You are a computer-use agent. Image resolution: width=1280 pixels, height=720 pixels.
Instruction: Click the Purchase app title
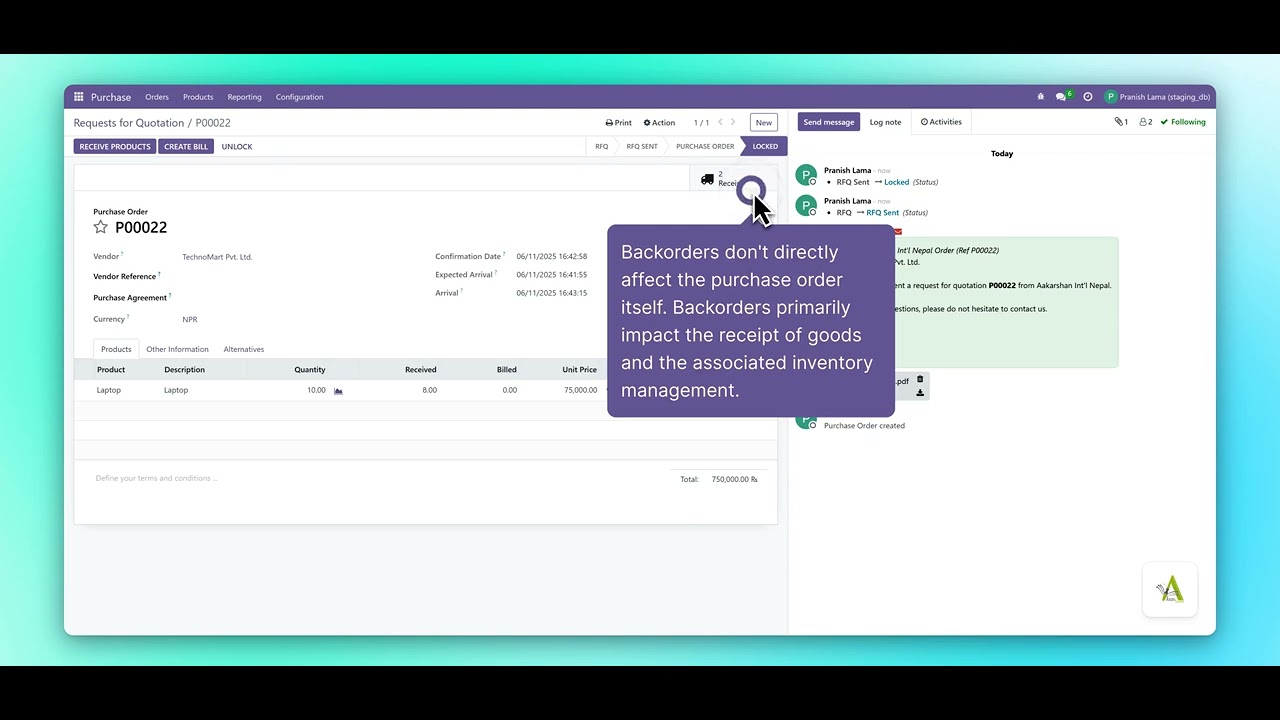(x=111, y=97)
